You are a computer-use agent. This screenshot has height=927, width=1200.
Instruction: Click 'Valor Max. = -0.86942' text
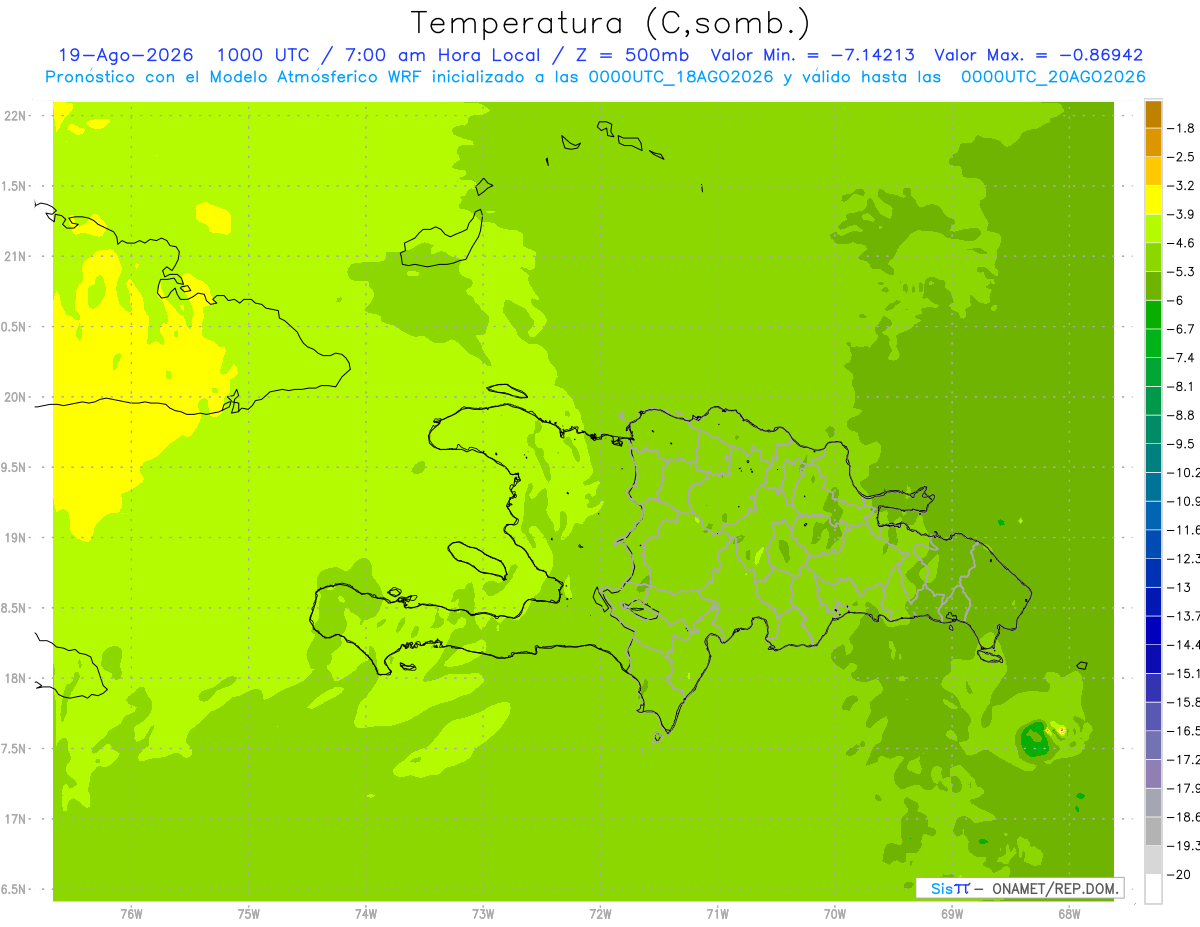pos(1038,55)
